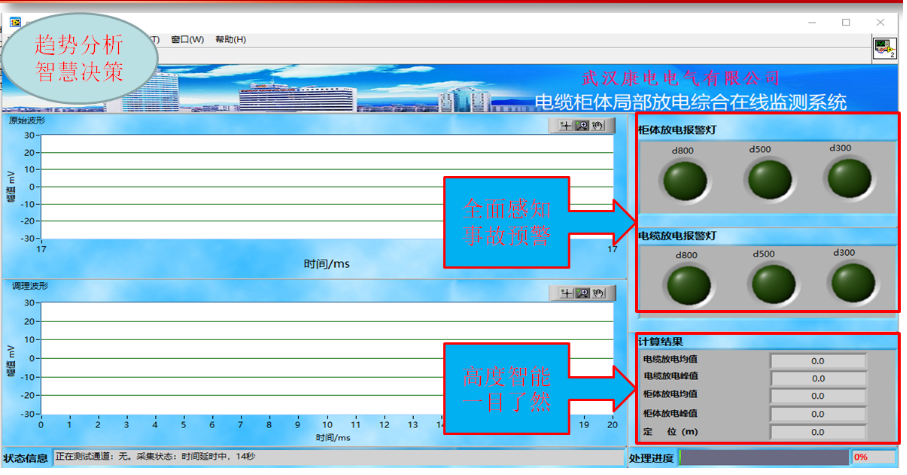Click the 处理进度 progress bar
The image size is (907, 475).
click(x=764, y=457)
